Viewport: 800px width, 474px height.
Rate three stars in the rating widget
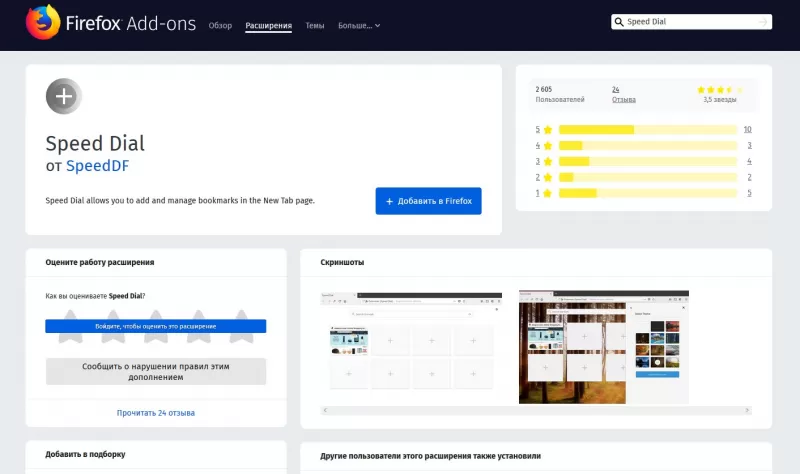point(156,327)
